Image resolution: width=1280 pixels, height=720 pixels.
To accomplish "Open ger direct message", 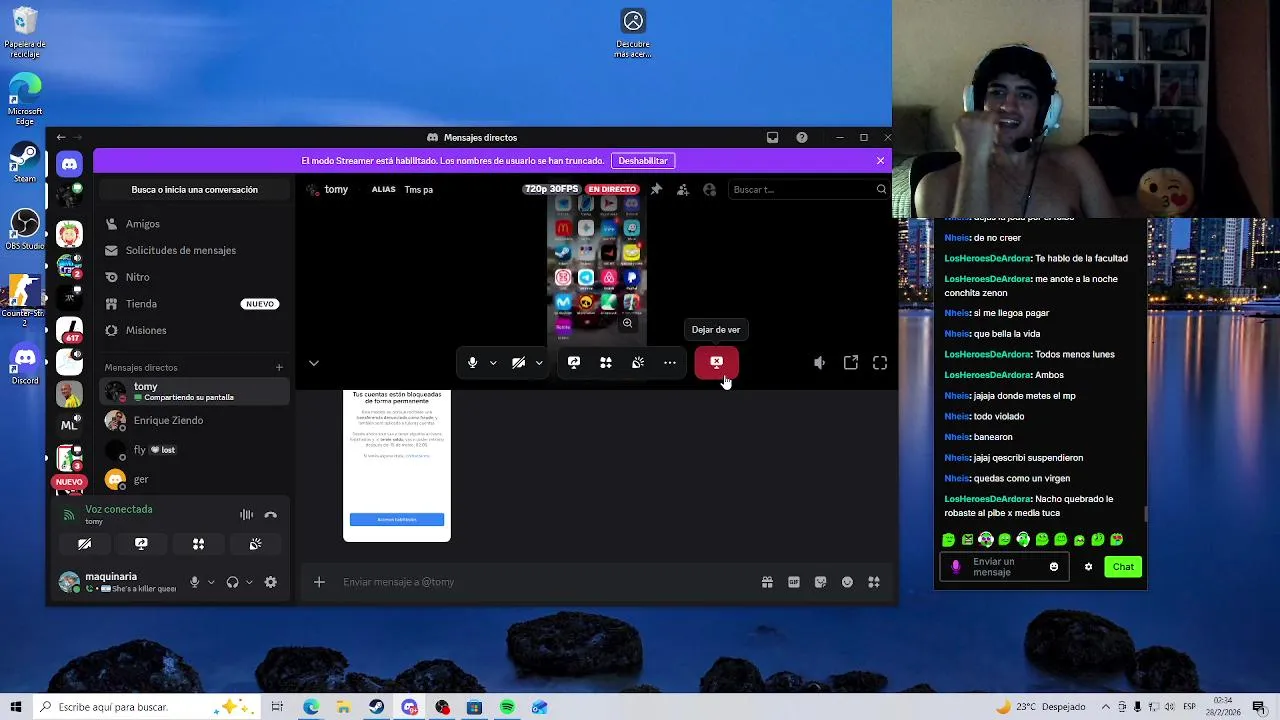I will click(x=196, y=479).
